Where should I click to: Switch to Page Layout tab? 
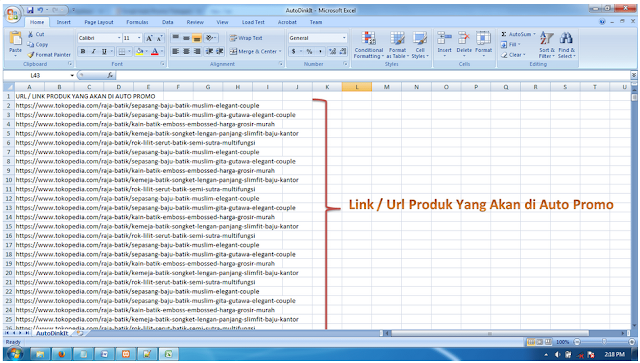tap(99, 22)
